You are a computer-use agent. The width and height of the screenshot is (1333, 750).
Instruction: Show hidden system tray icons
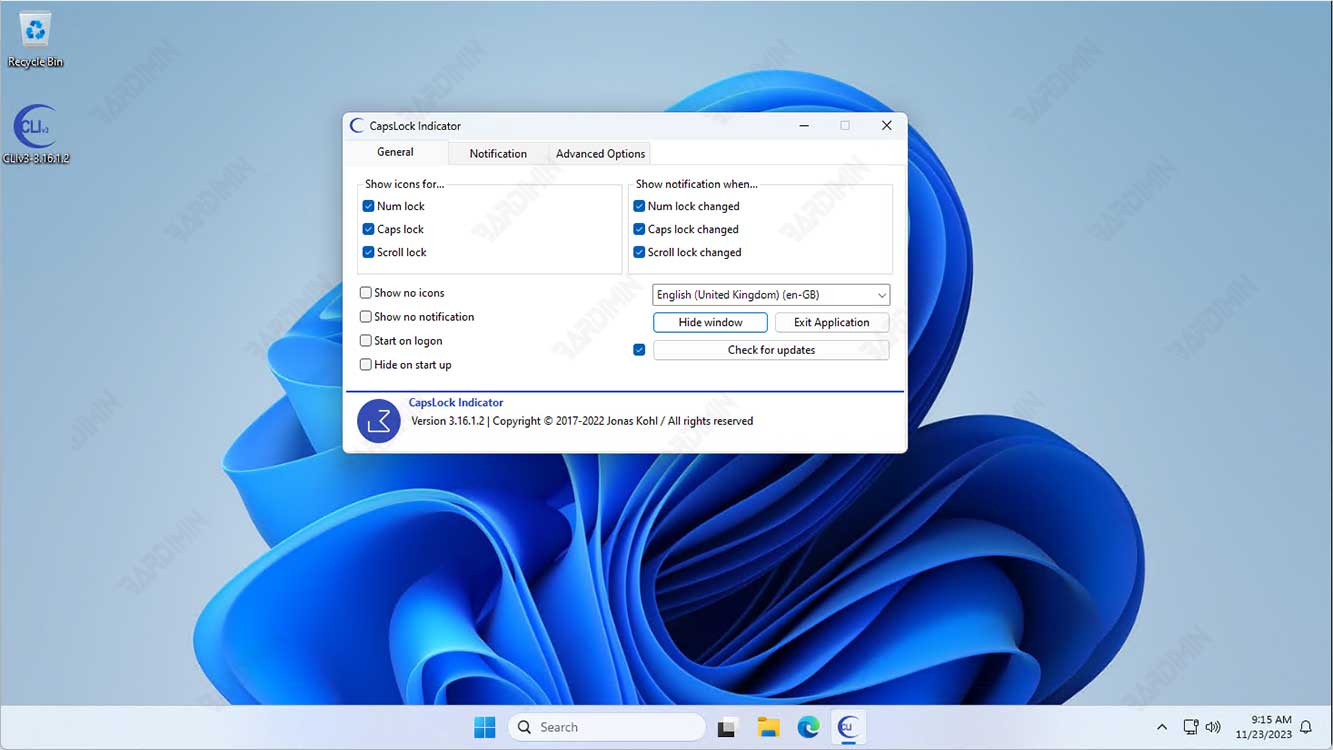[1162, 727]
